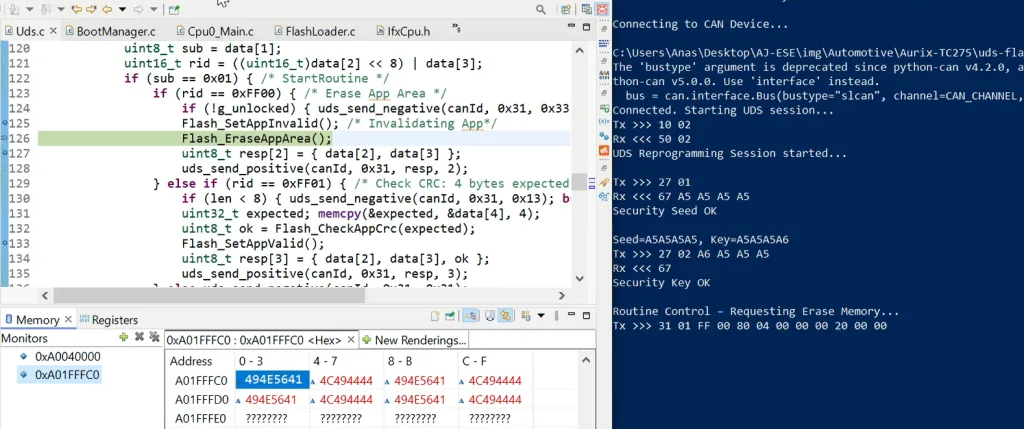Click the Memory renderings layout icon

[x=526, y=317]
